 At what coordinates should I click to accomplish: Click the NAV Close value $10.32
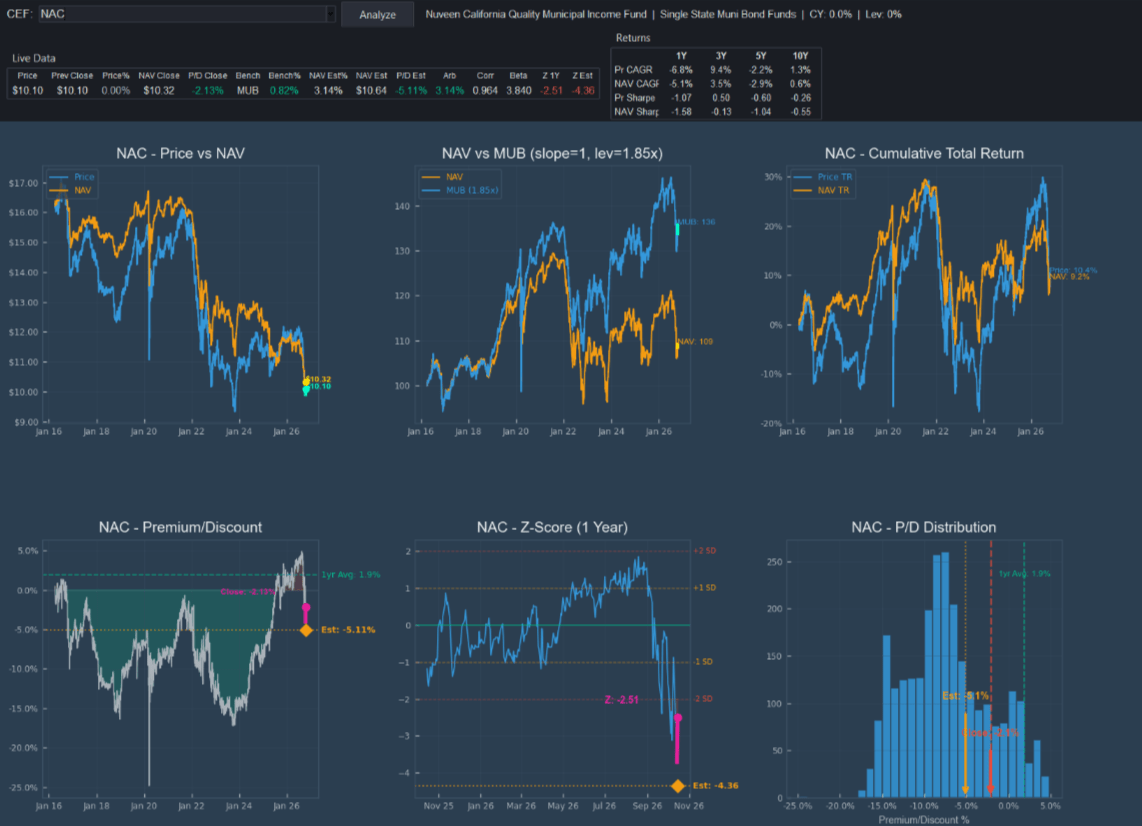tap(159, 90)
